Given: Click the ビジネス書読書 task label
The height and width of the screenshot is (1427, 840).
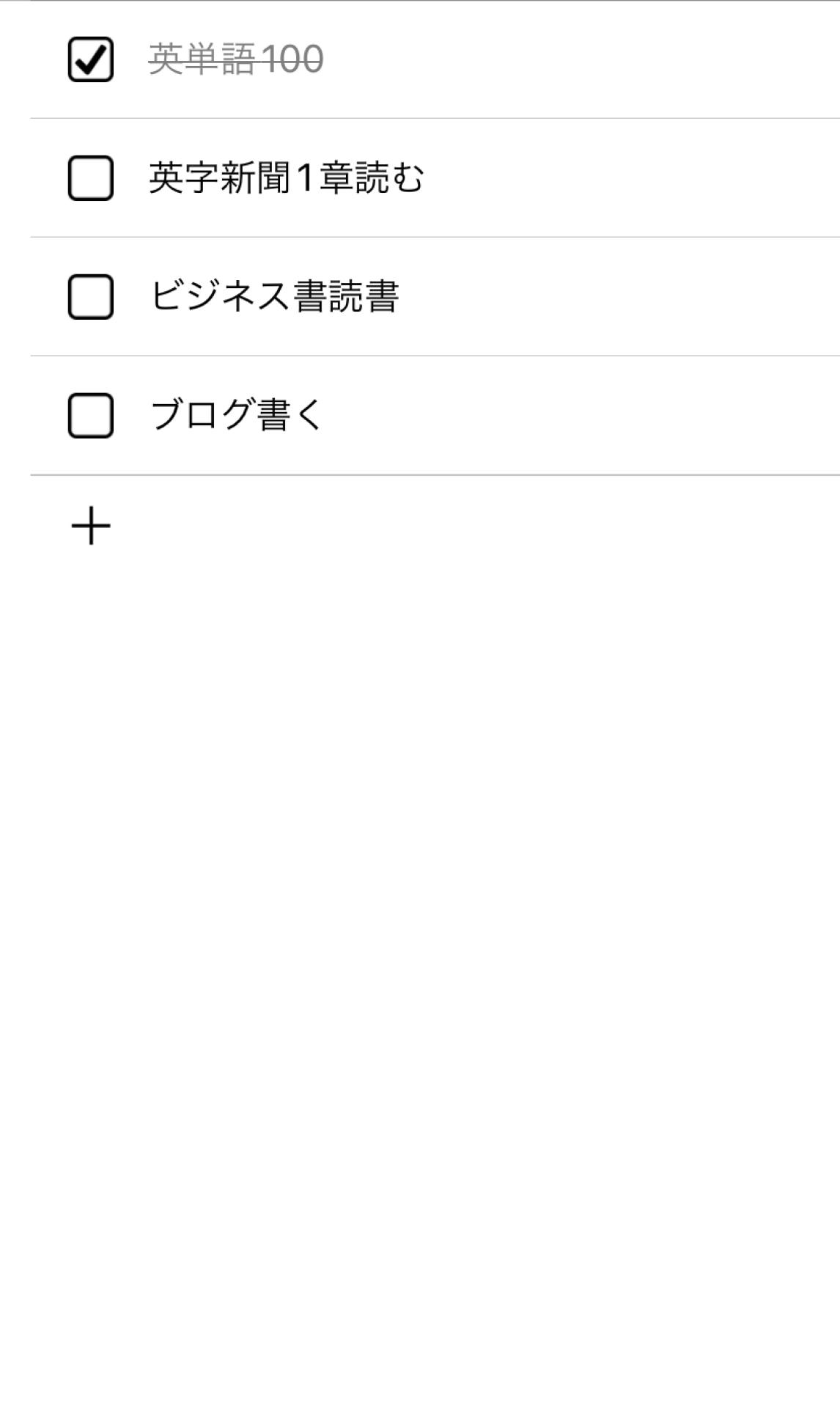Looking at the screenshot, I should 274,297.
